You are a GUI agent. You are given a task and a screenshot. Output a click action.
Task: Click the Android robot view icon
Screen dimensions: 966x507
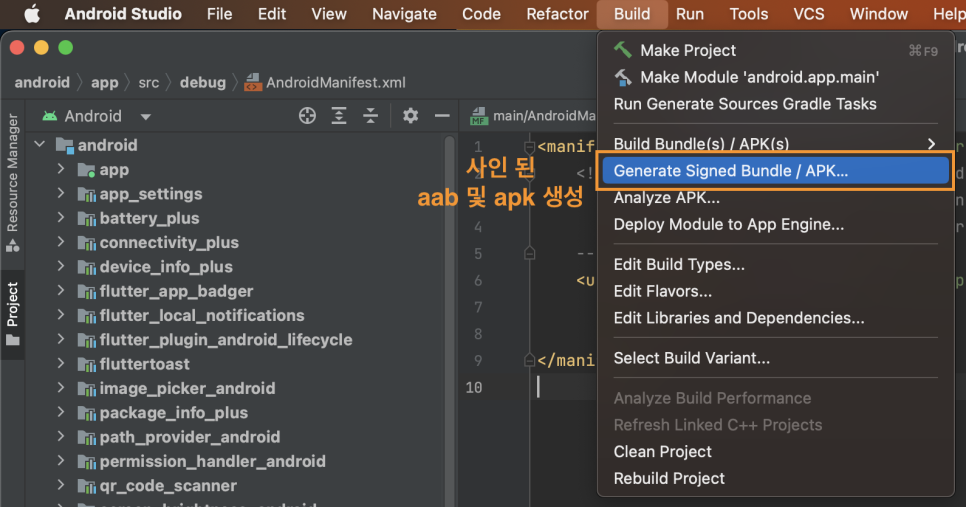tap(50, 116)
